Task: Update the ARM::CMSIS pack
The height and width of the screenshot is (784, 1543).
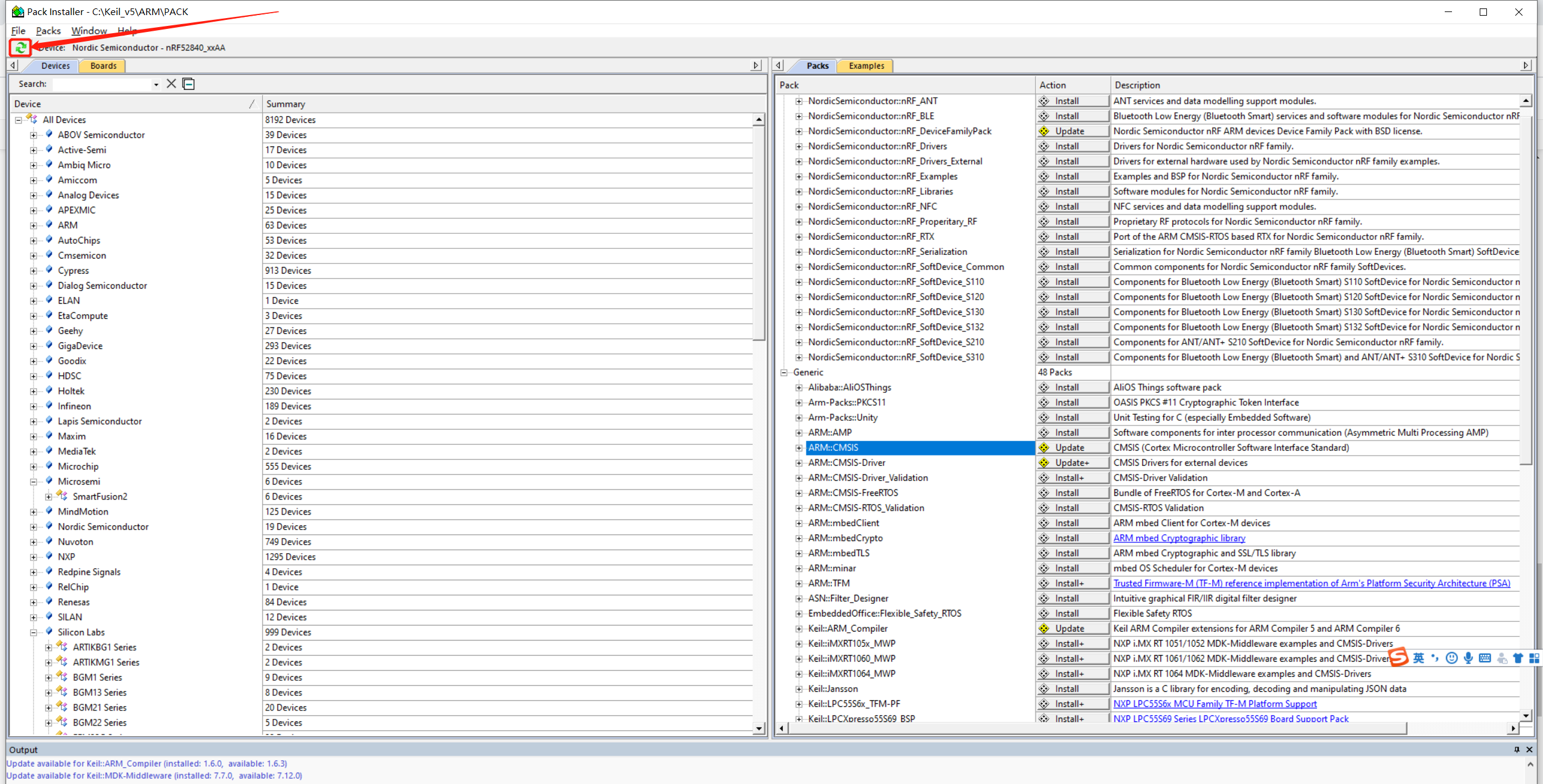Action: click(x=1073, y=448)
